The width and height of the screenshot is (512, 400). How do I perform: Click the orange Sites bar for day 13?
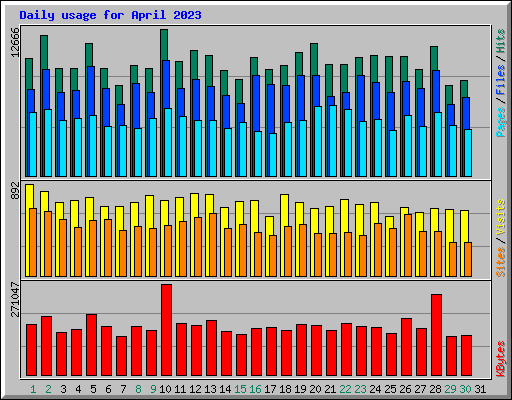[x=213, y=245]
